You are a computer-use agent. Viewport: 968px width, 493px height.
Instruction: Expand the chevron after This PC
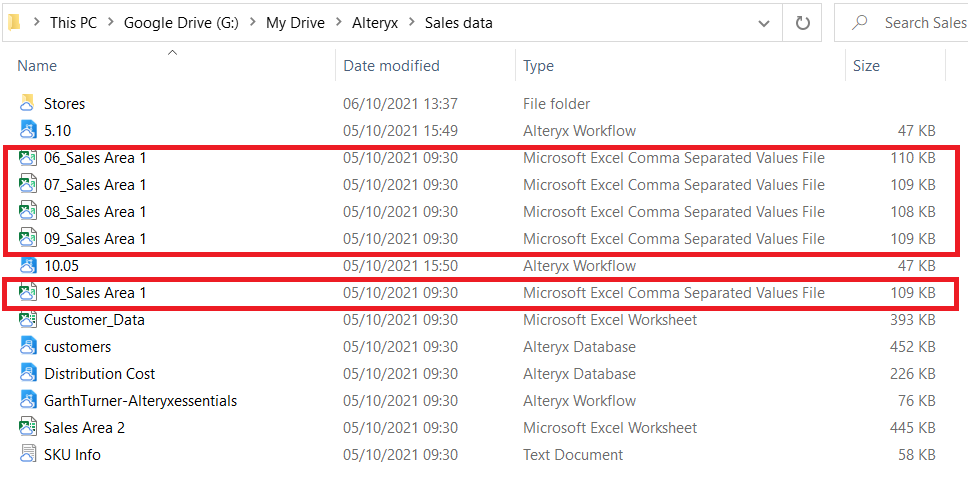tap(110, 23)
